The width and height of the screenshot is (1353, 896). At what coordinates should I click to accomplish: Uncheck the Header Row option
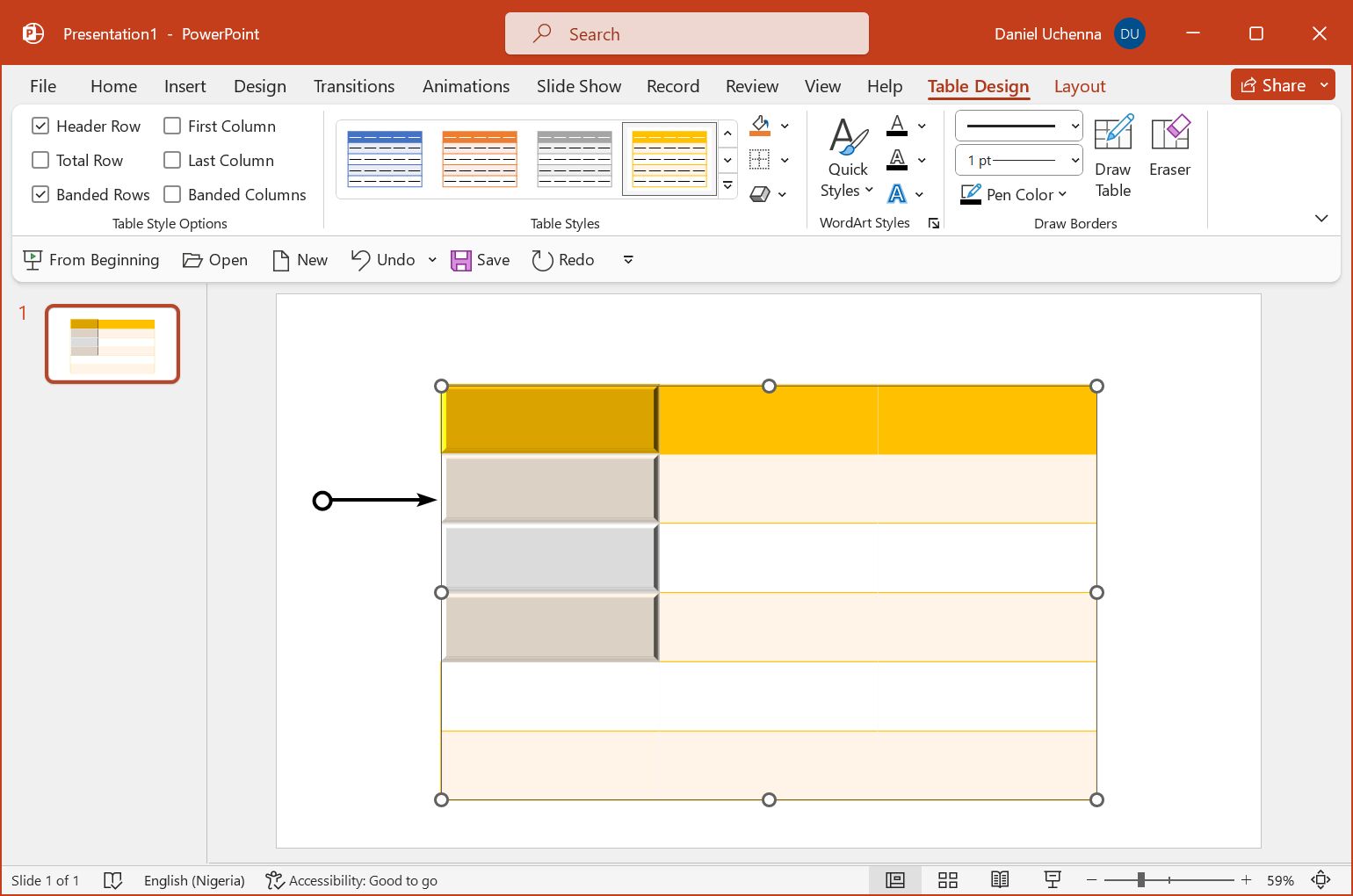pyautogui.click(x=40, y=126)
